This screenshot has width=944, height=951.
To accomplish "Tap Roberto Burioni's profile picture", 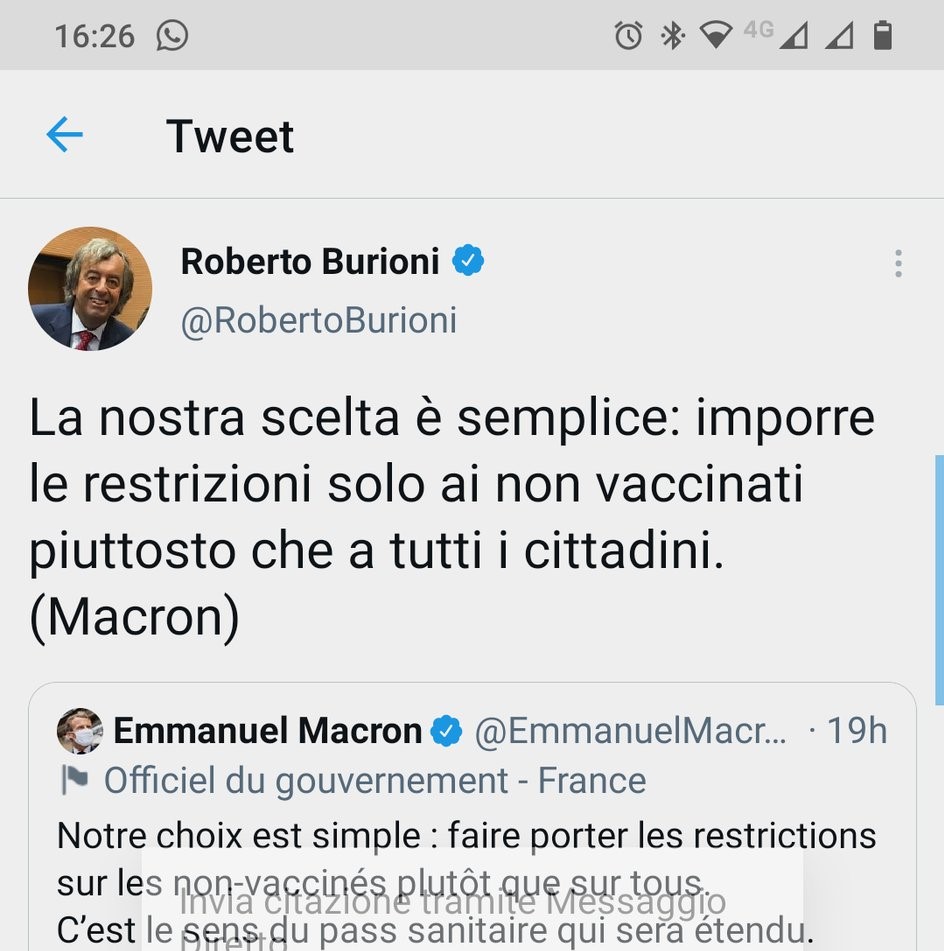I will [90, 288].
